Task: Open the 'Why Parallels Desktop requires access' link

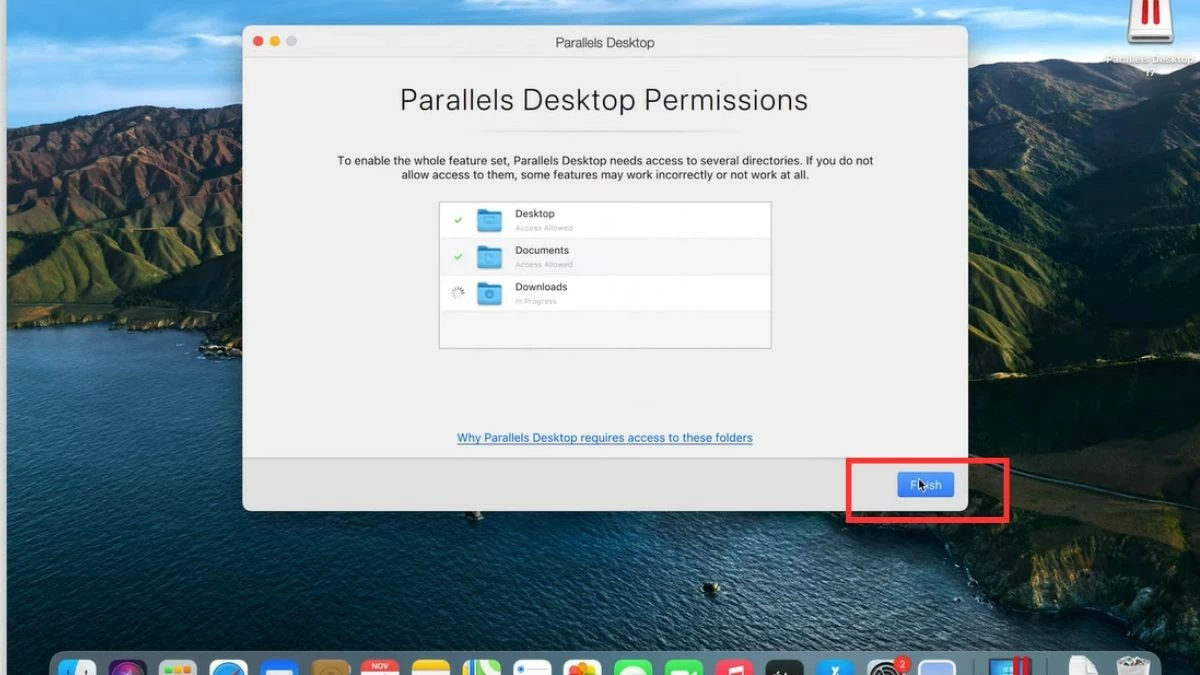Action: click(604, 438)
